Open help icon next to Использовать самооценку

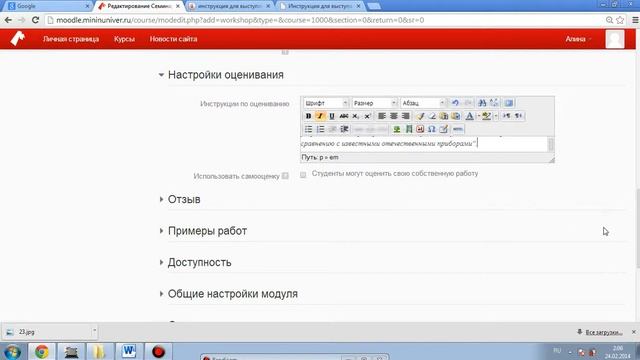pos(285,176)
